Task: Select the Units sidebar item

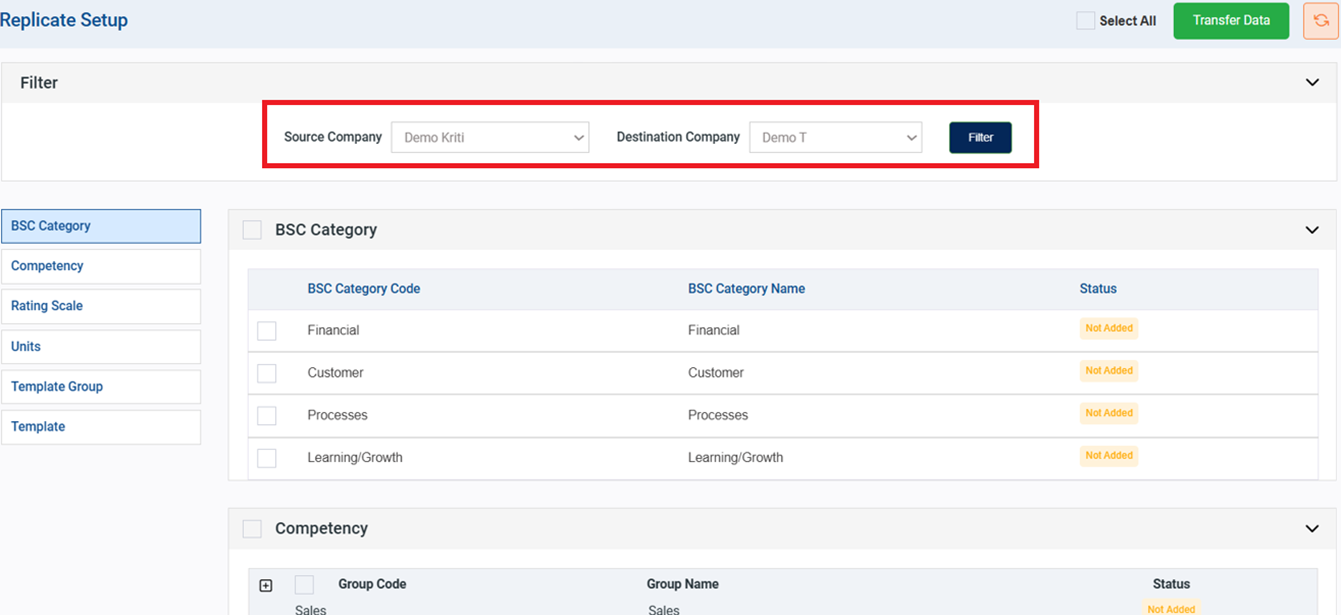Action: pos(101,347)
